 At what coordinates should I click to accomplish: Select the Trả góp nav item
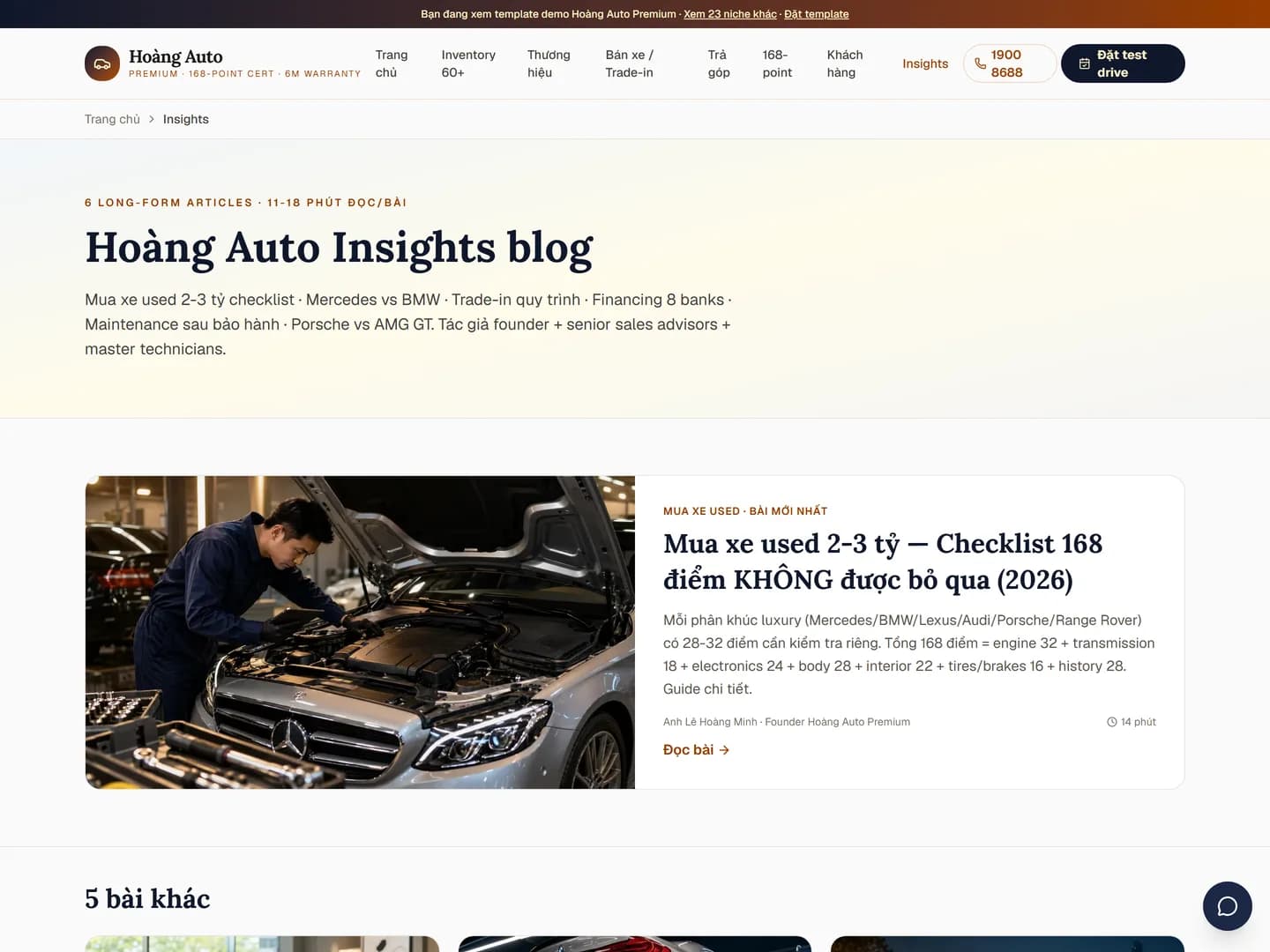click(x=719, y=63)
